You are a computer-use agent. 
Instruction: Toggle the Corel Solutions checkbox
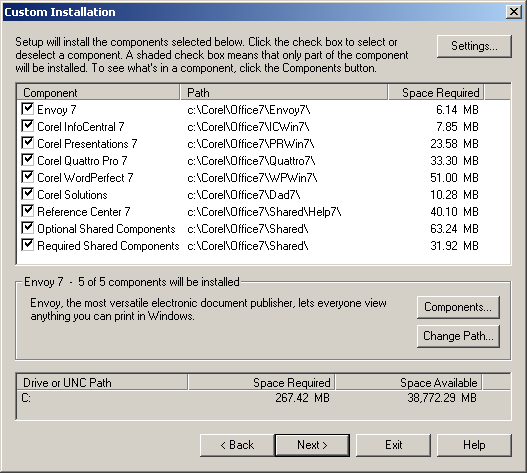coord(27,194)
